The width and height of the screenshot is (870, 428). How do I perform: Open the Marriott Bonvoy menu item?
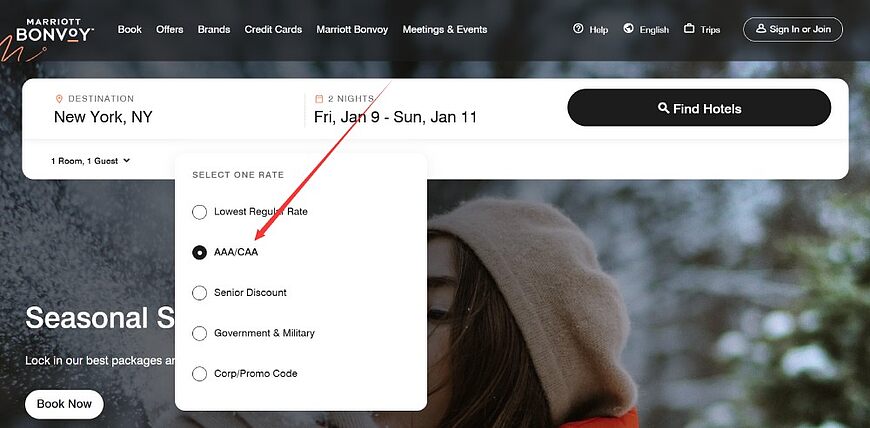click(352, 29)
